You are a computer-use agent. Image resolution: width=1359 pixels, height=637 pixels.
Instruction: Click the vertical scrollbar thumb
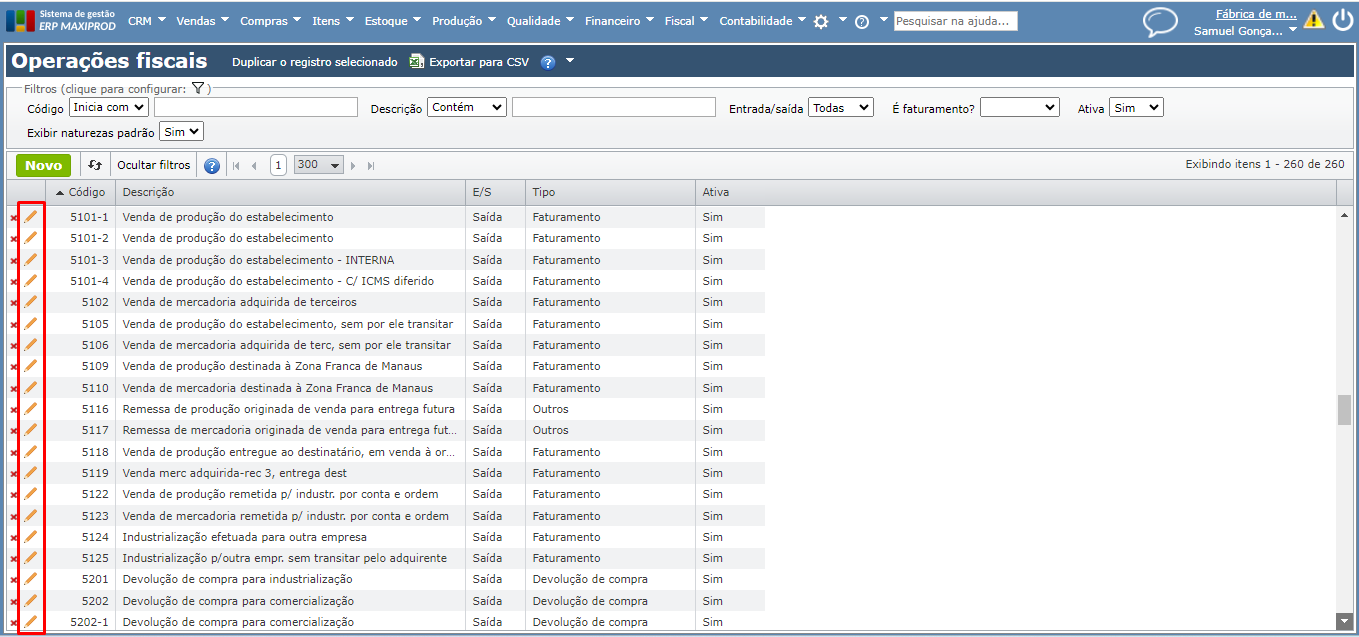pos(1345,410)
